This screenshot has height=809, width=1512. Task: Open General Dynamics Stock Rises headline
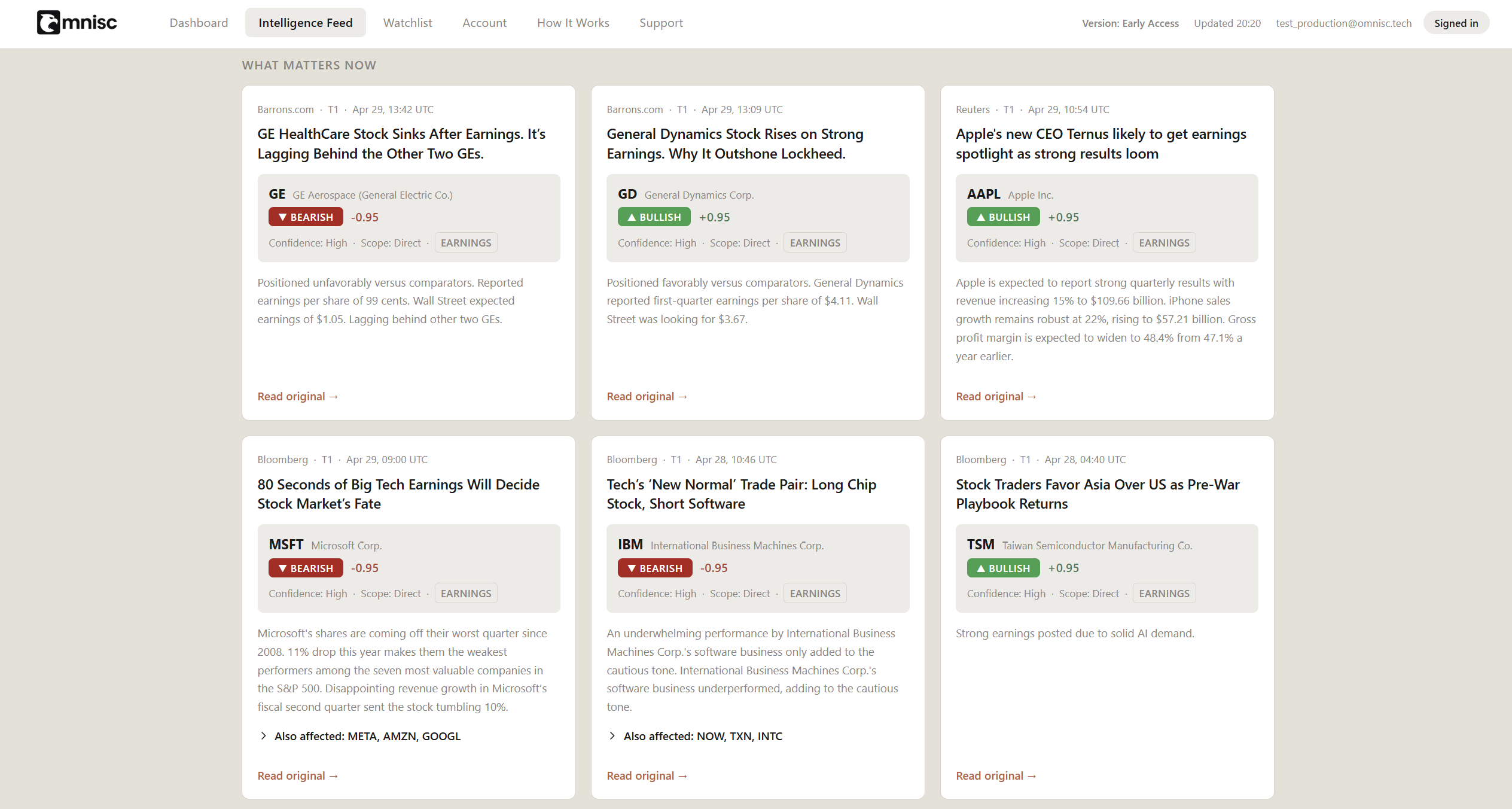point(734,144)
